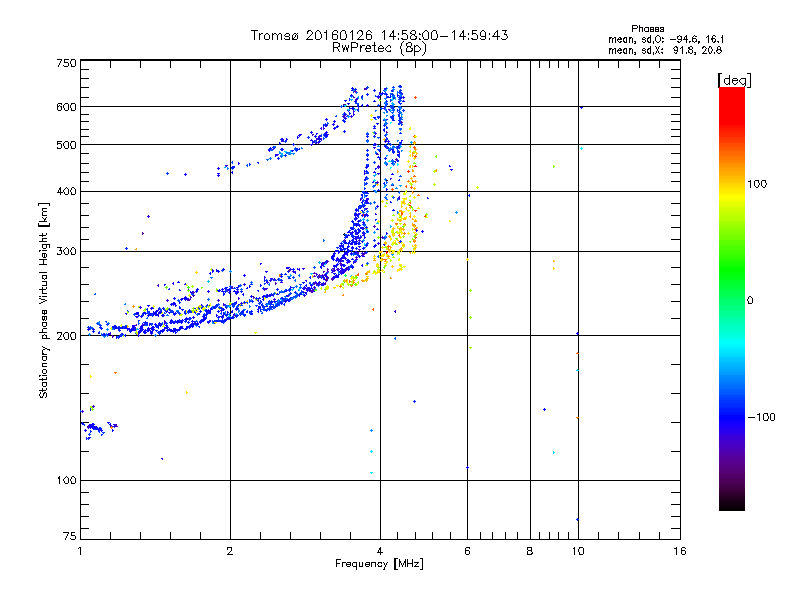Click the 'Phases' header label
This screenshot has height=600, width=800.
pyautogui.click(x=647, y=29)
